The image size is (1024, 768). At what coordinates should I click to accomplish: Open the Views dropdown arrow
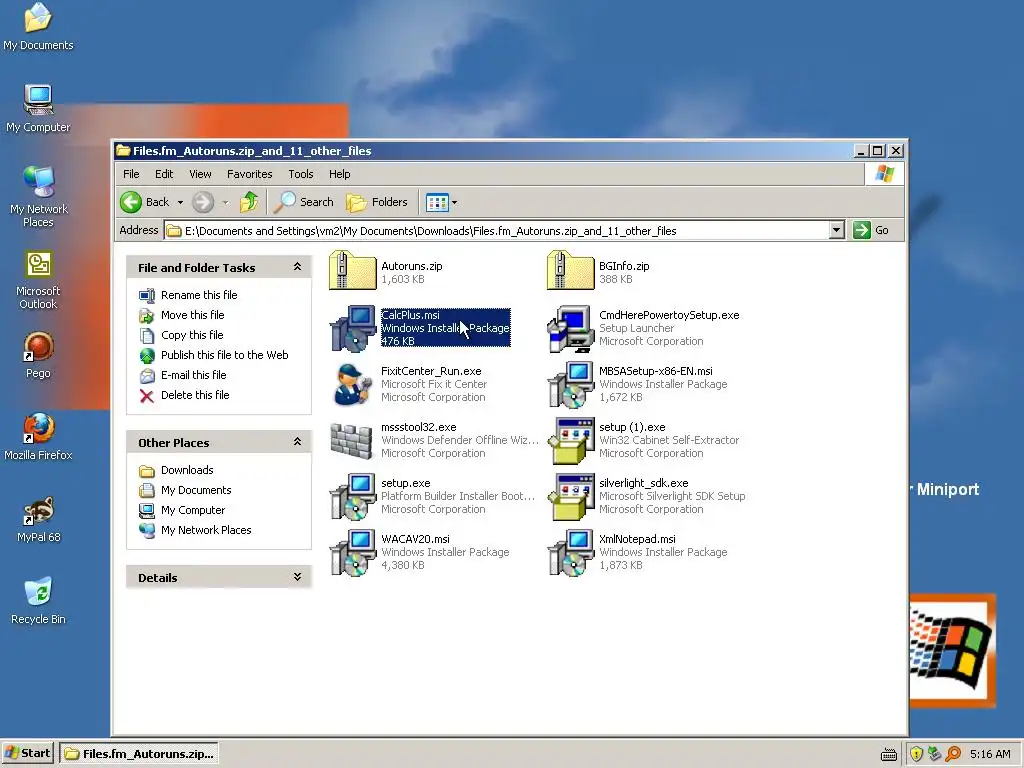[455, 202]
